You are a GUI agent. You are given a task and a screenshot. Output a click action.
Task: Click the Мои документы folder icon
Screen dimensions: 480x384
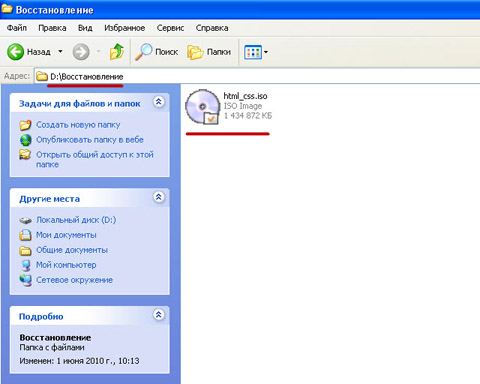pos(25,235)
